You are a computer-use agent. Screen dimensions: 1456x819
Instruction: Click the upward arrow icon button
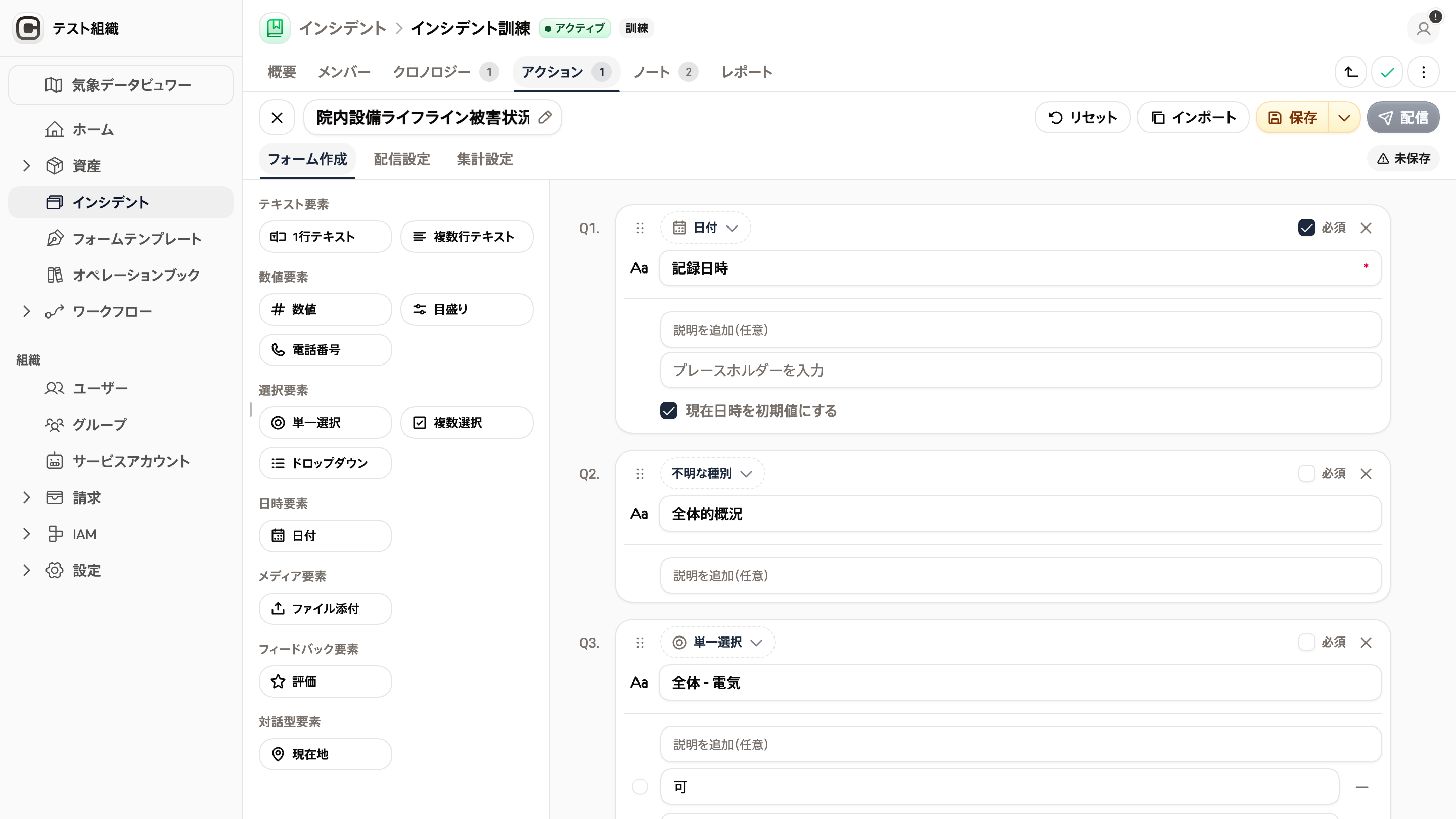[1351, 72]
